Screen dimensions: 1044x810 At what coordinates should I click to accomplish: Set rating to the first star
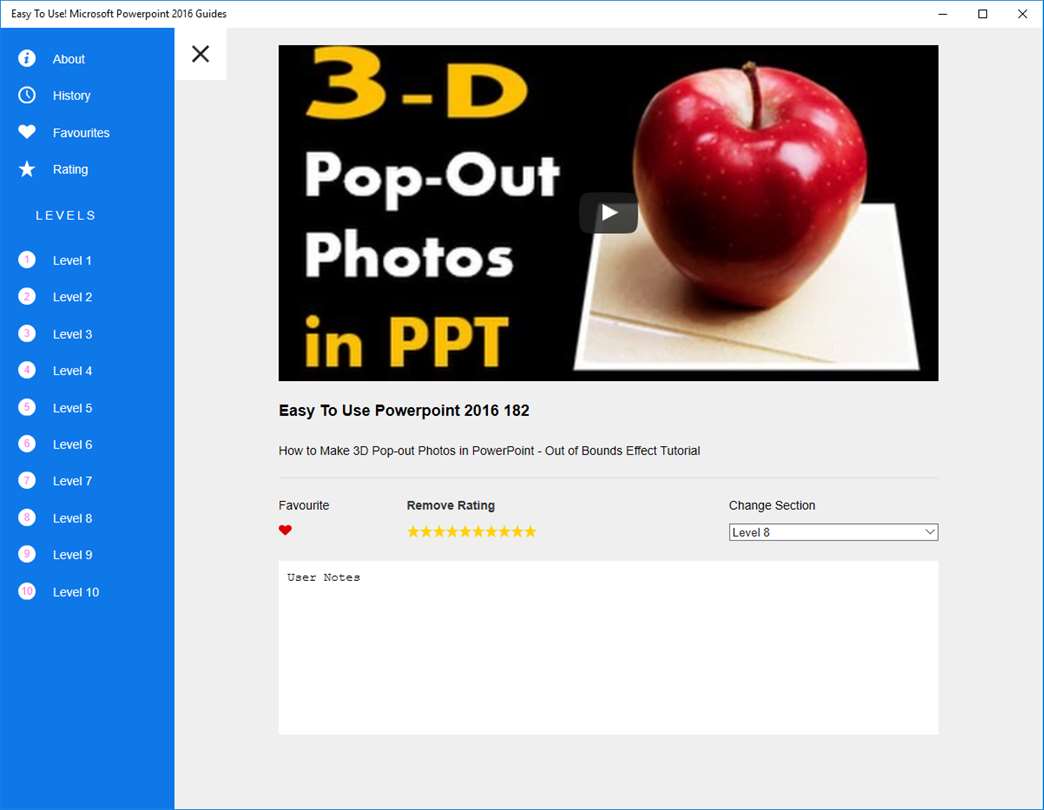[413, 531]
